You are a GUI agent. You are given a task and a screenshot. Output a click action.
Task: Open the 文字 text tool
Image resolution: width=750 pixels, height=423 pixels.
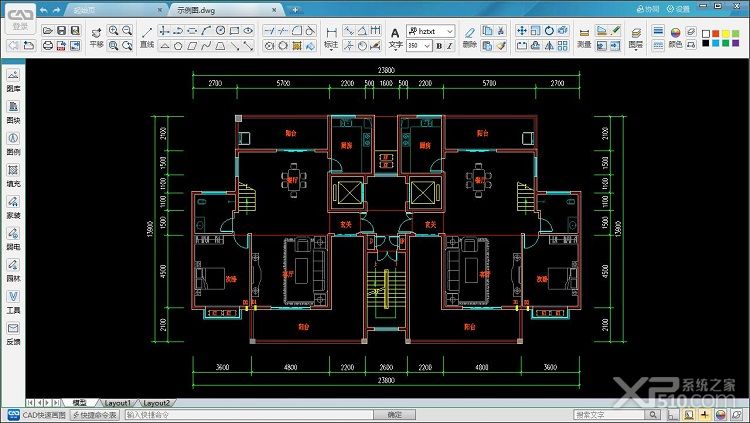[x=395, y=38]
